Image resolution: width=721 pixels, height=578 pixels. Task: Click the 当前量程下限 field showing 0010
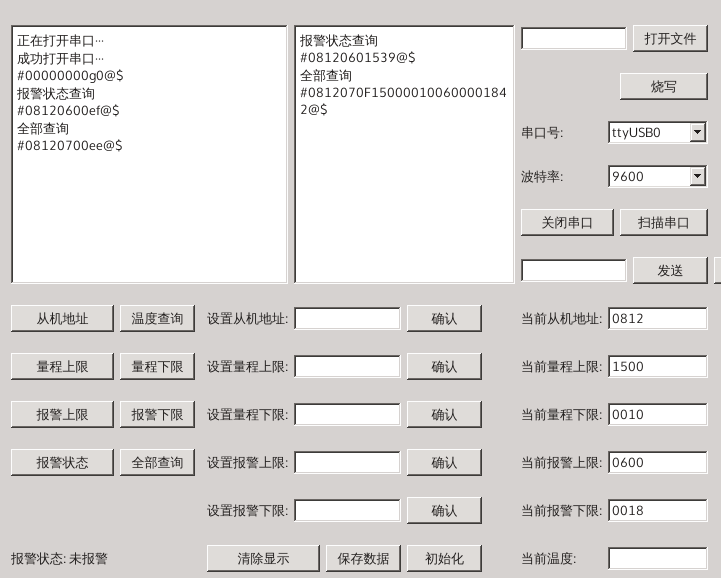[658, 414]
